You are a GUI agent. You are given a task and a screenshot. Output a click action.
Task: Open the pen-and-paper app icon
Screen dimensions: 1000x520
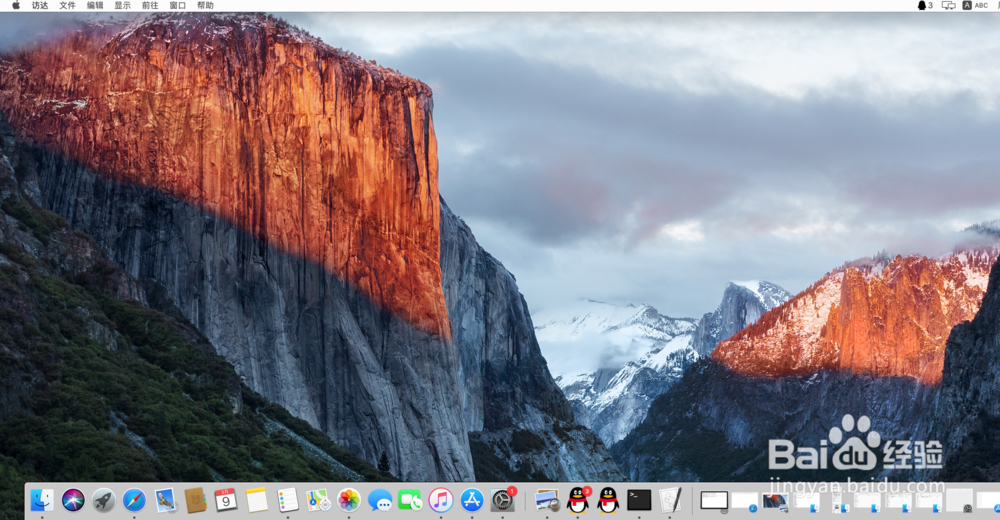tap(670, 500)
